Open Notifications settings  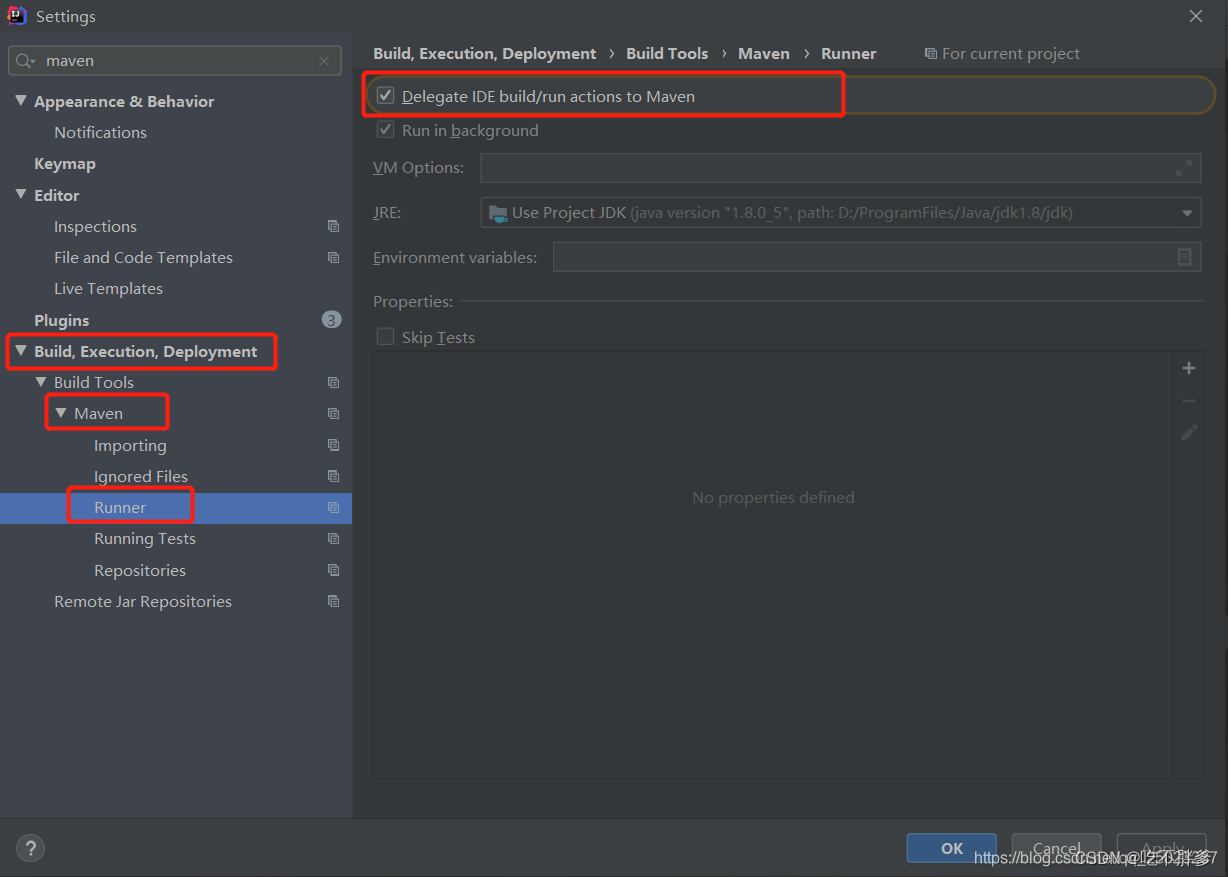100,132
